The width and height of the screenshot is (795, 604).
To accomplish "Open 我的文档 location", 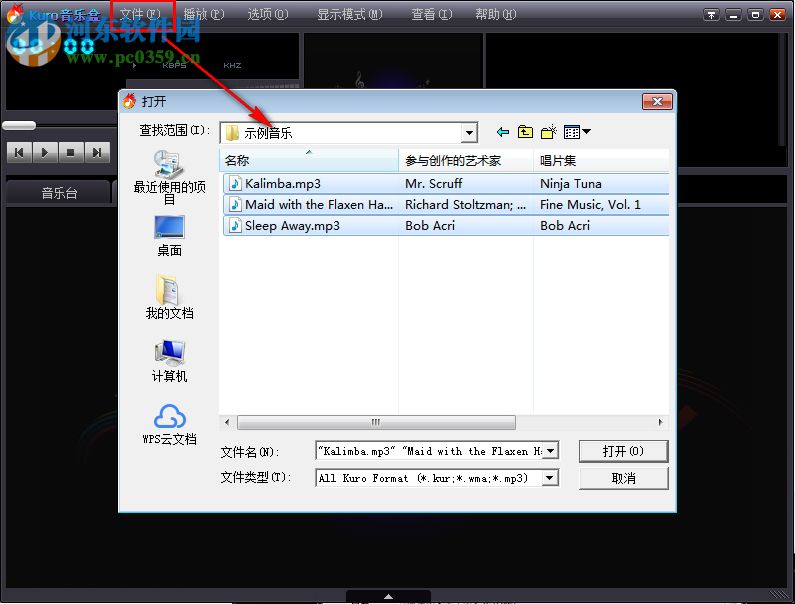I will coord(169,297).
